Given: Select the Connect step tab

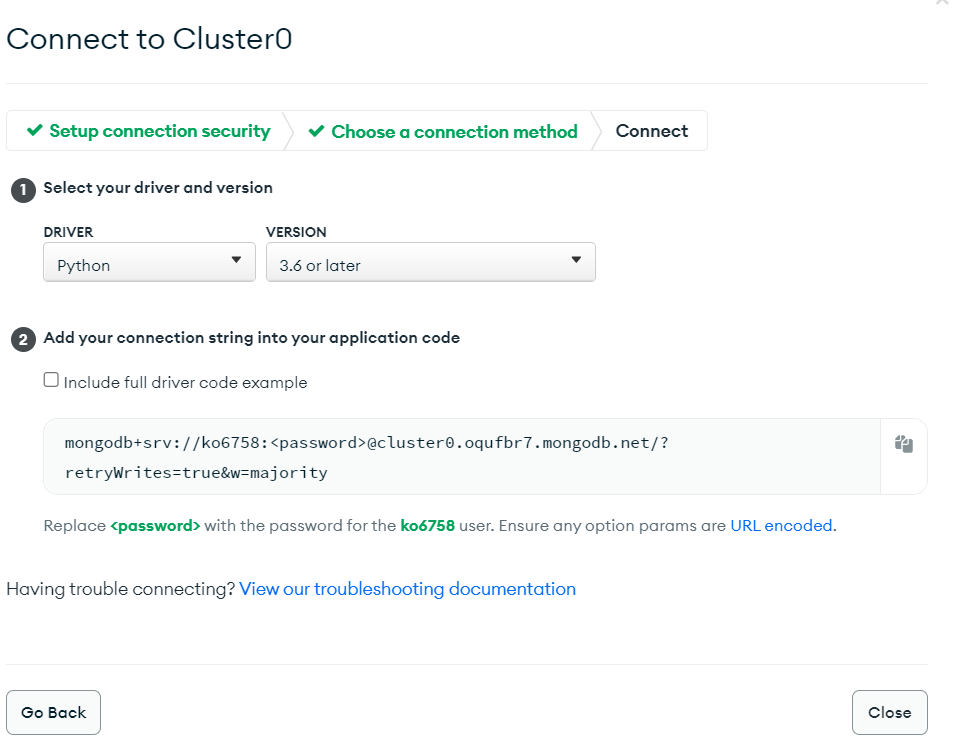Looking at the screenshot, I should (x=652, y=131).
